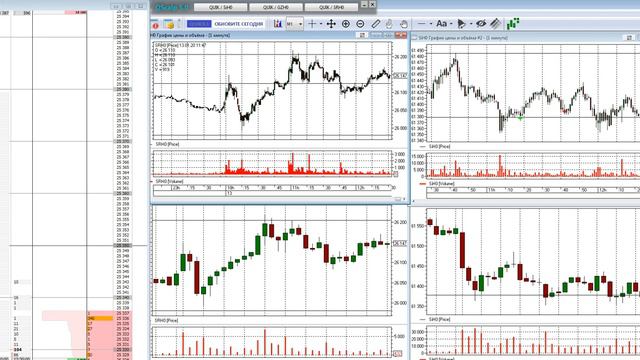Select the Aa text annotation tool

coord(441,24)
